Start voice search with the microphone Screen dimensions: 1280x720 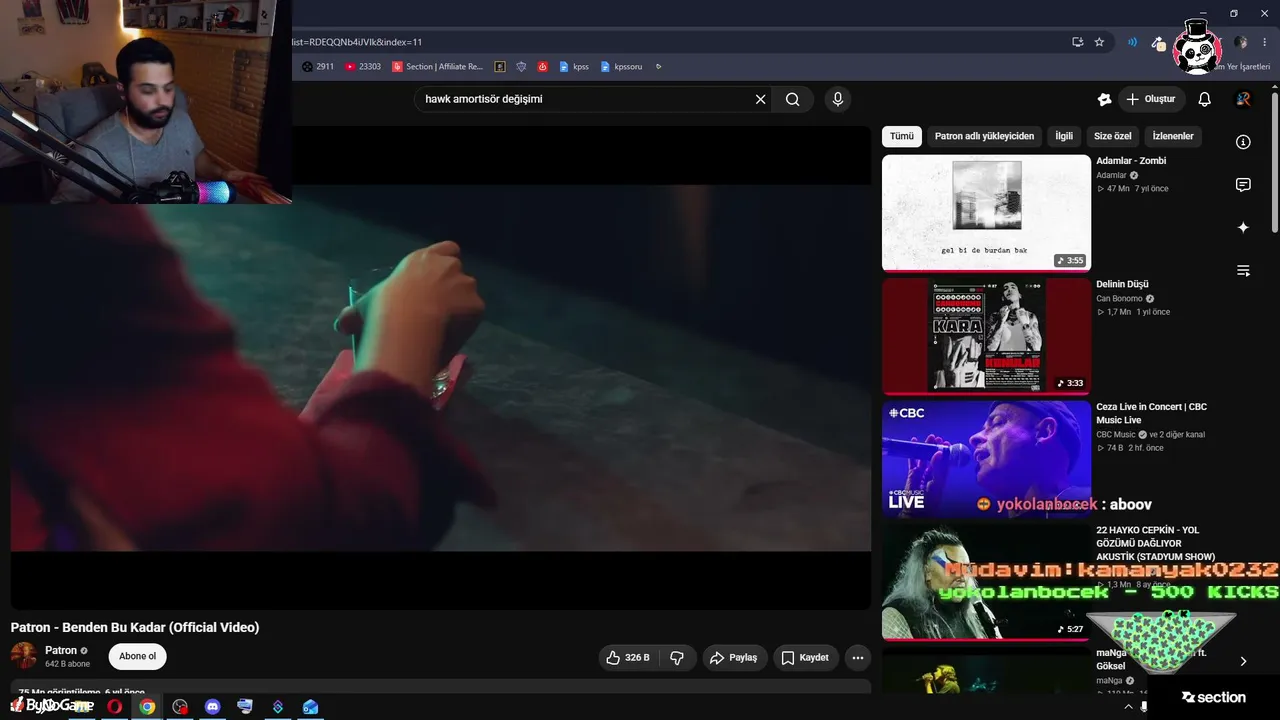838,99
